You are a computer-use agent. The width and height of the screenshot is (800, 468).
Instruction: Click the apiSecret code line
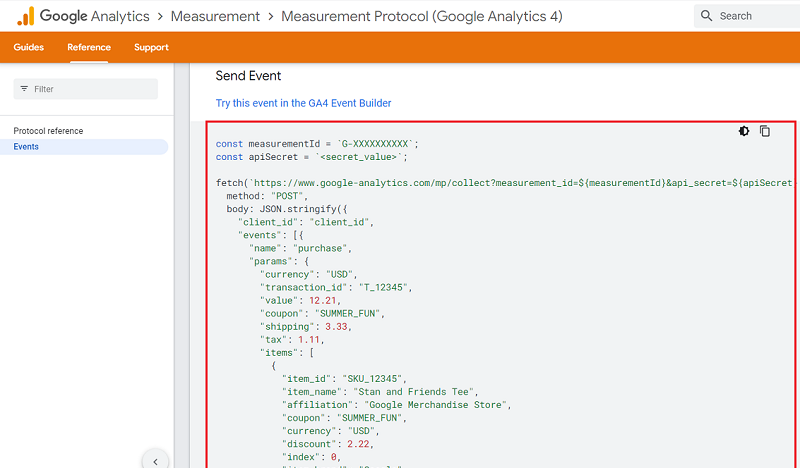click(311, 157)
